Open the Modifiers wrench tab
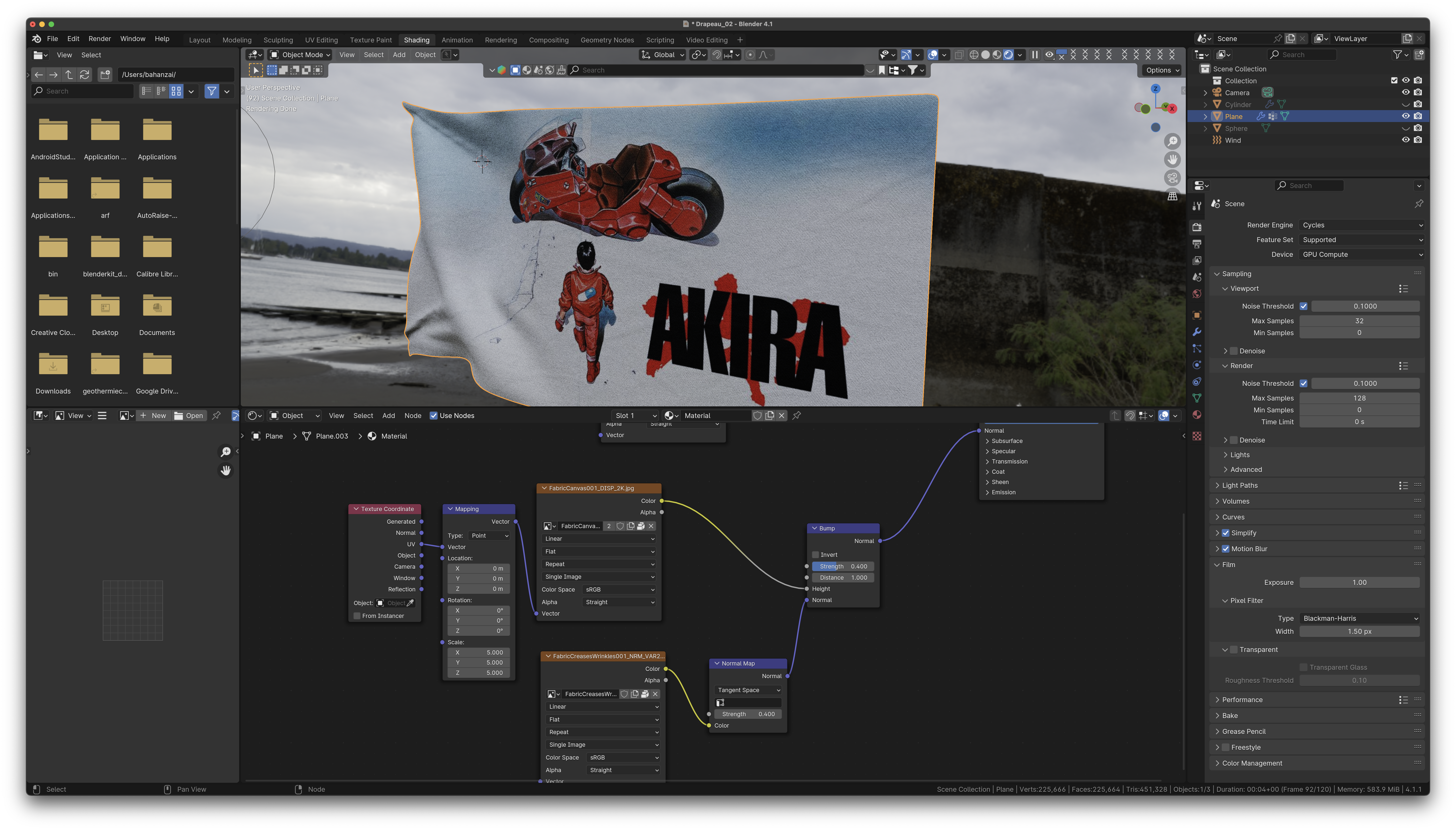Viewport: 1456px width, 830px height. tap(1197, 332)
